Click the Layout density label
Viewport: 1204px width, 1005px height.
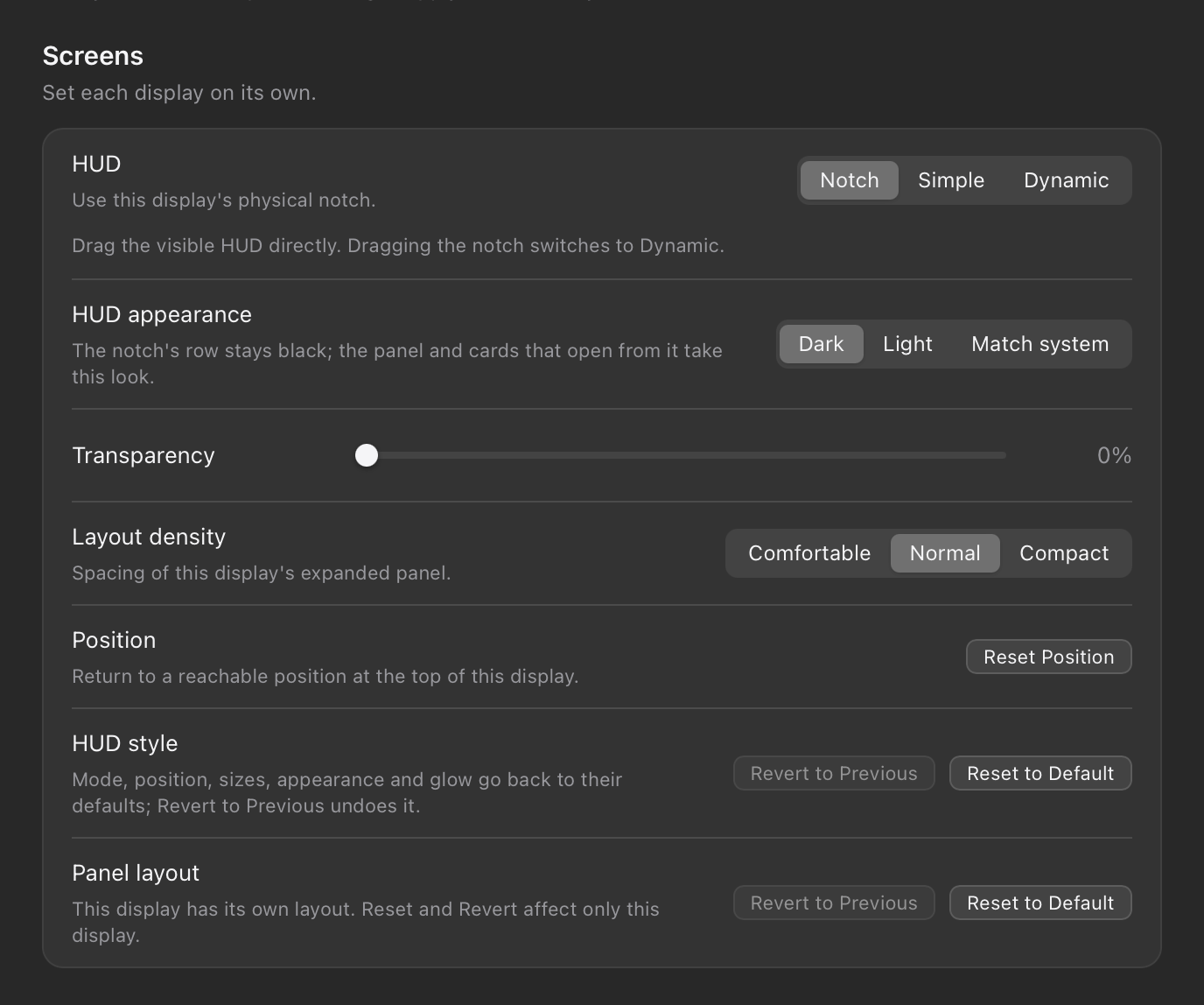point(149,537)
